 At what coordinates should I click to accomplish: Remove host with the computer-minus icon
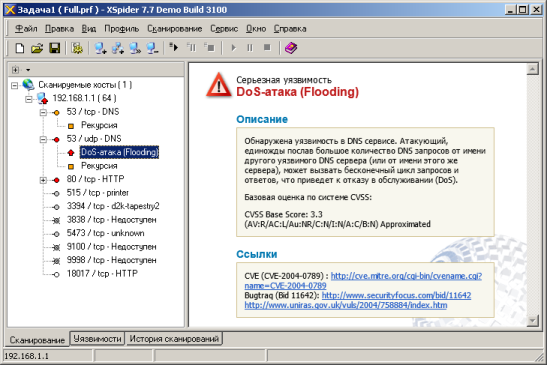152,48
